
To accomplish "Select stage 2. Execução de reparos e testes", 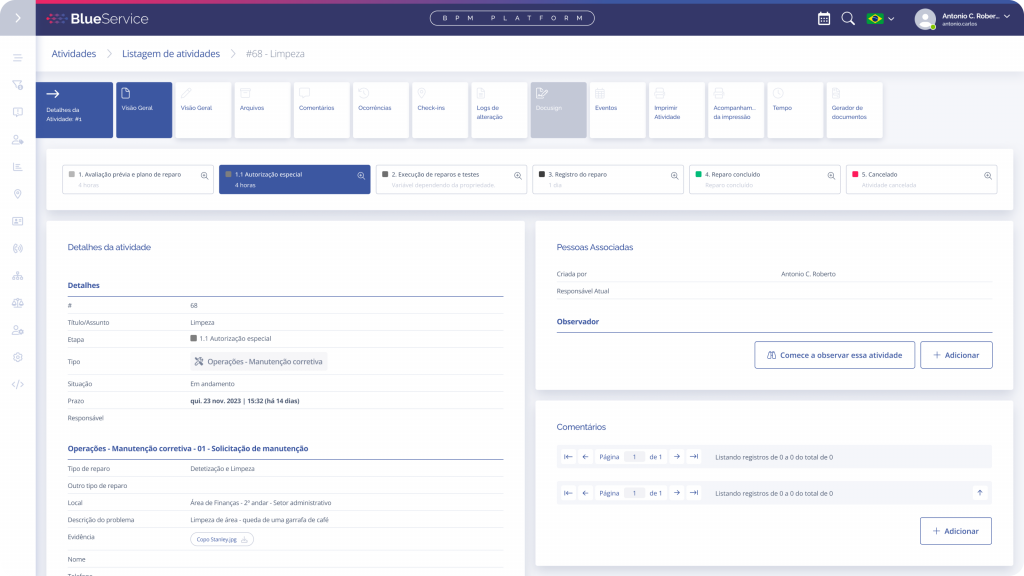I will pos(451,180).
